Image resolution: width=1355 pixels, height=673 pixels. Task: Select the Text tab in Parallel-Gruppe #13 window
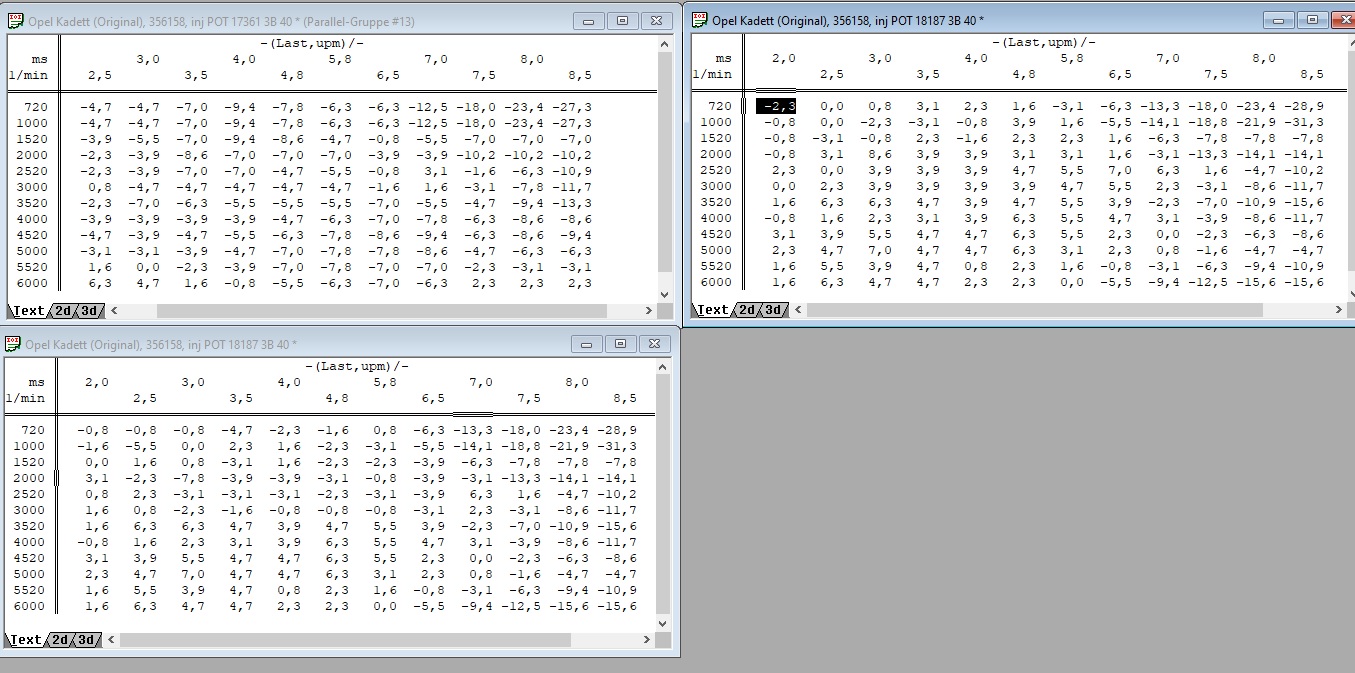(28, 311)
